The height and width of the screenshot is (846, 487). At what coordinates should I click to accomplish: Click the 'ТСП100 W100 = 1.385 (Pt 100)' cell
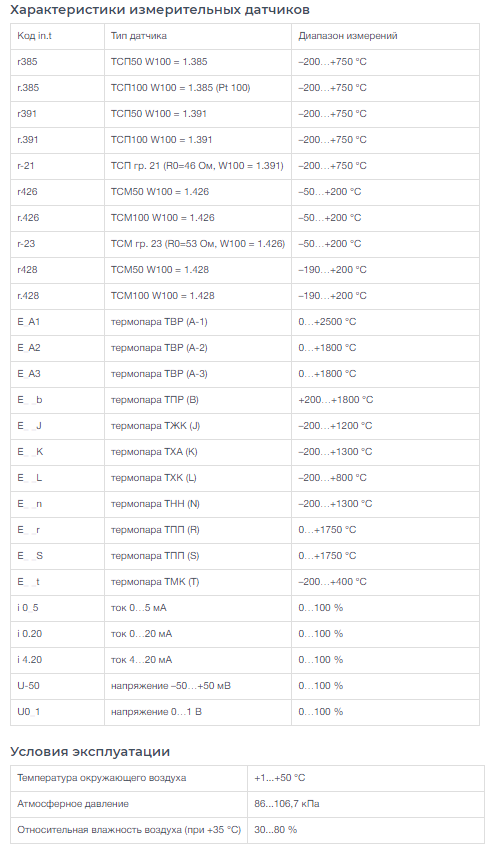pos(198,88)
